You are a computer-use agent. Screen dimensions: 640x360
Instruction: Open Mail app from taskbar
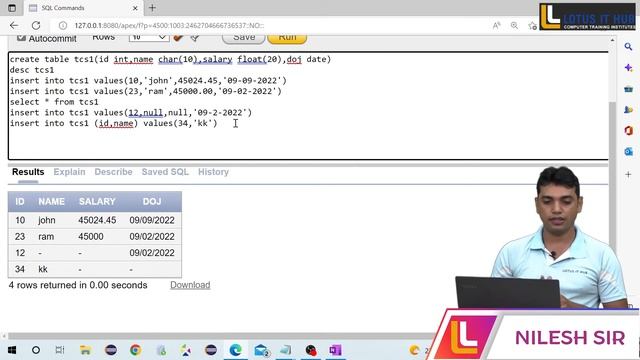(x=261, y=350)
